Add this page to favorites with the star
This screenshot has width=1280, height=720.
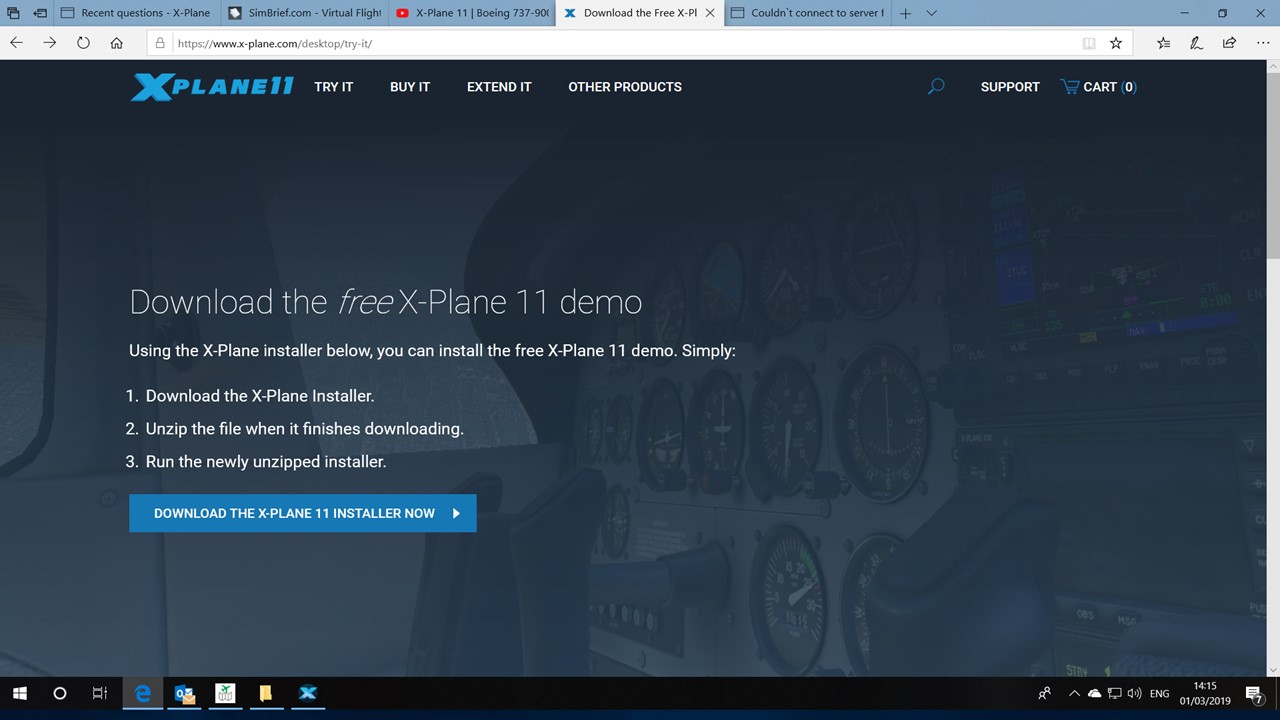pos(1116,43)
